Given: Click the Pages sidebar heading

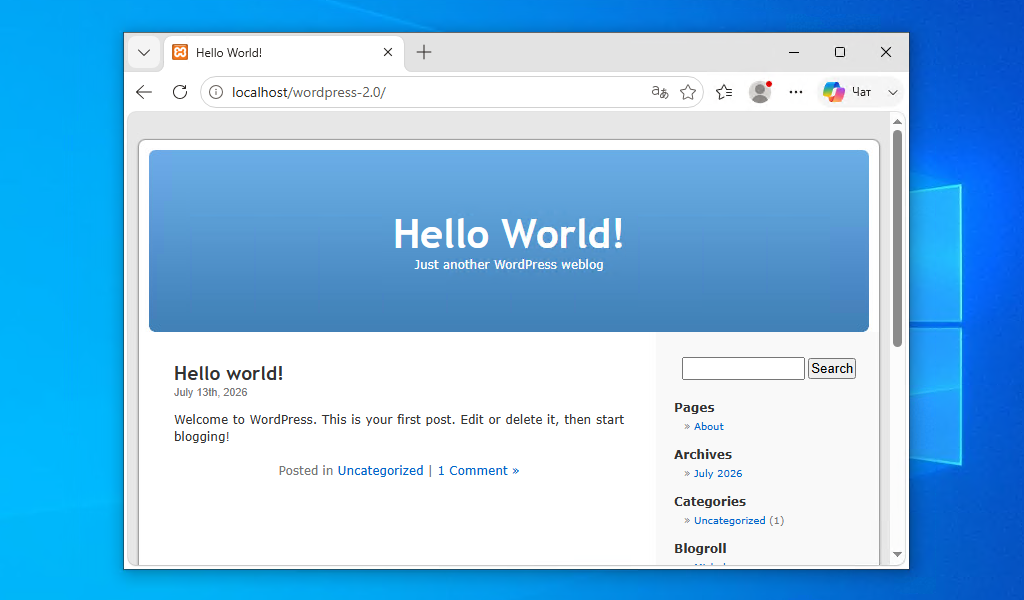Looking at the screenshot, I should 694,407.
